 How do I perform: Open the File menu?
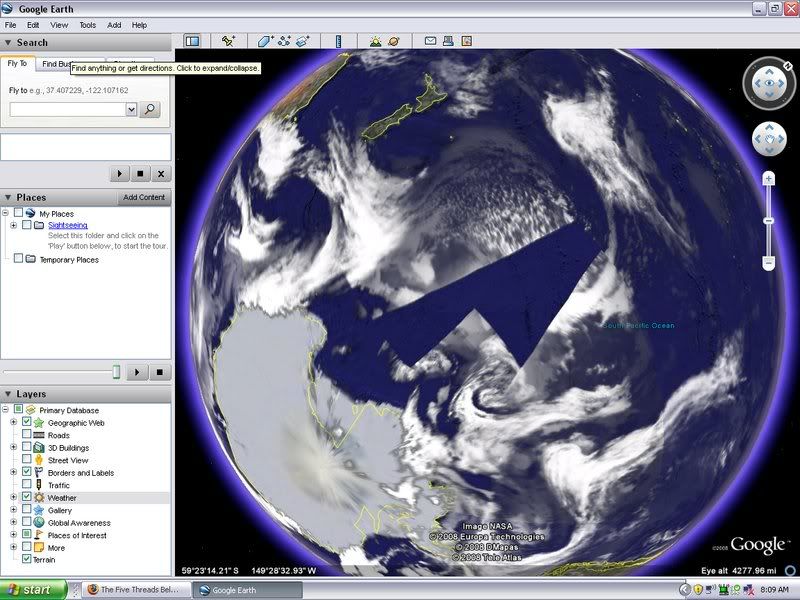click(x=10, y=25)
